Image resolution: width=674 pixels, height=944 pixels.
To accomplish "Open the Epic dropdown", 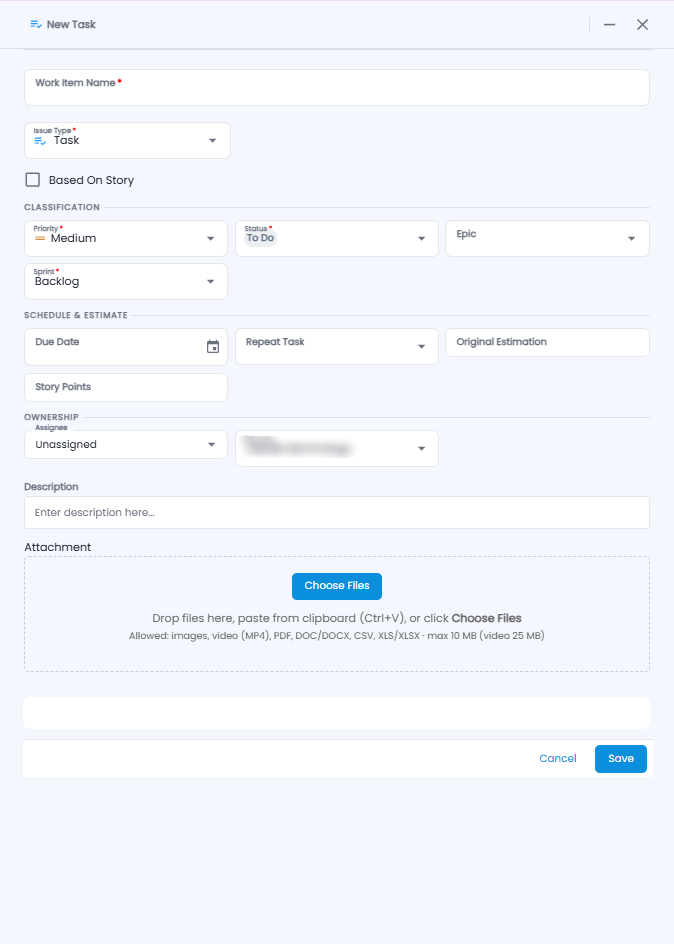I will 547,238.
